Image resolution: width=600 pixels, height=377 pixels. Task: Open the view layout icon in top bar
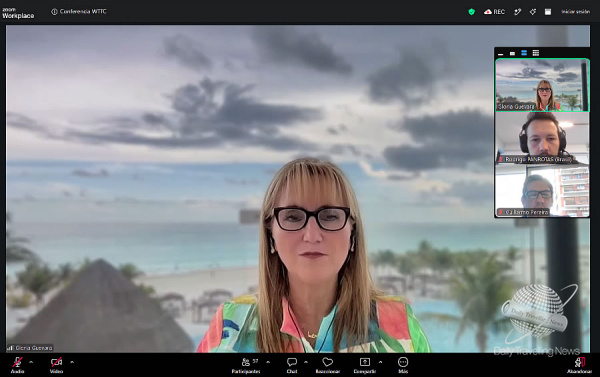pyautogui.click(x=548, y=12)
